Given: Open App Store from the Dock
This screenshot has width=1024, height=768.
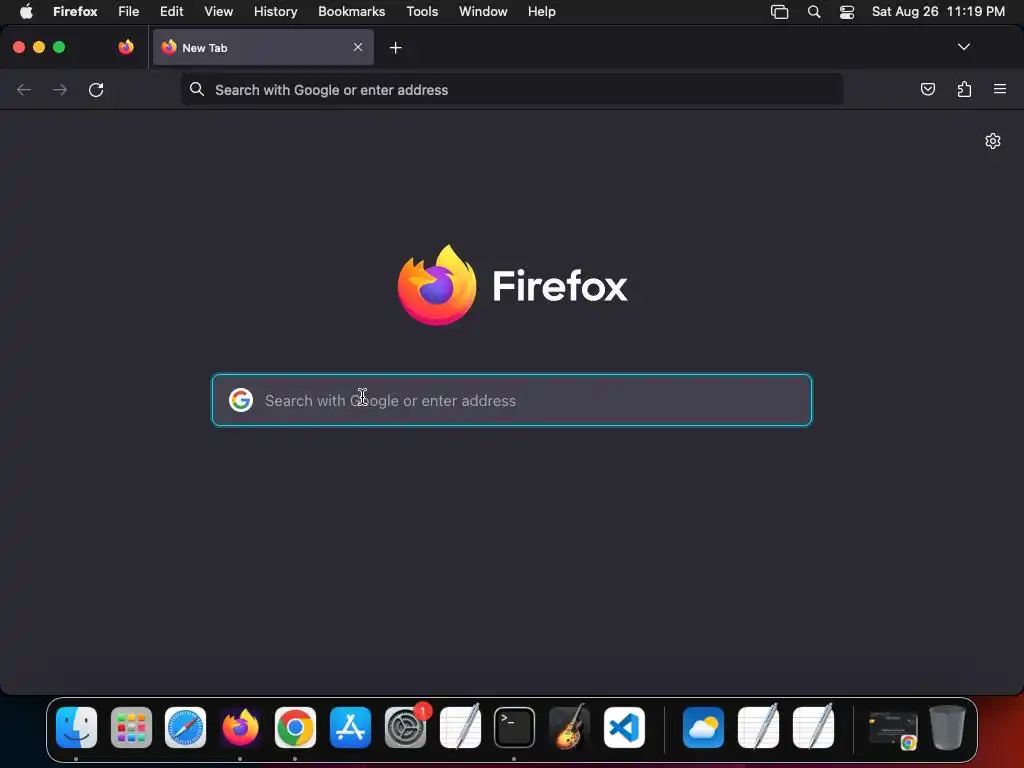Looking at the screenshot, I should [x=350, y=727].
